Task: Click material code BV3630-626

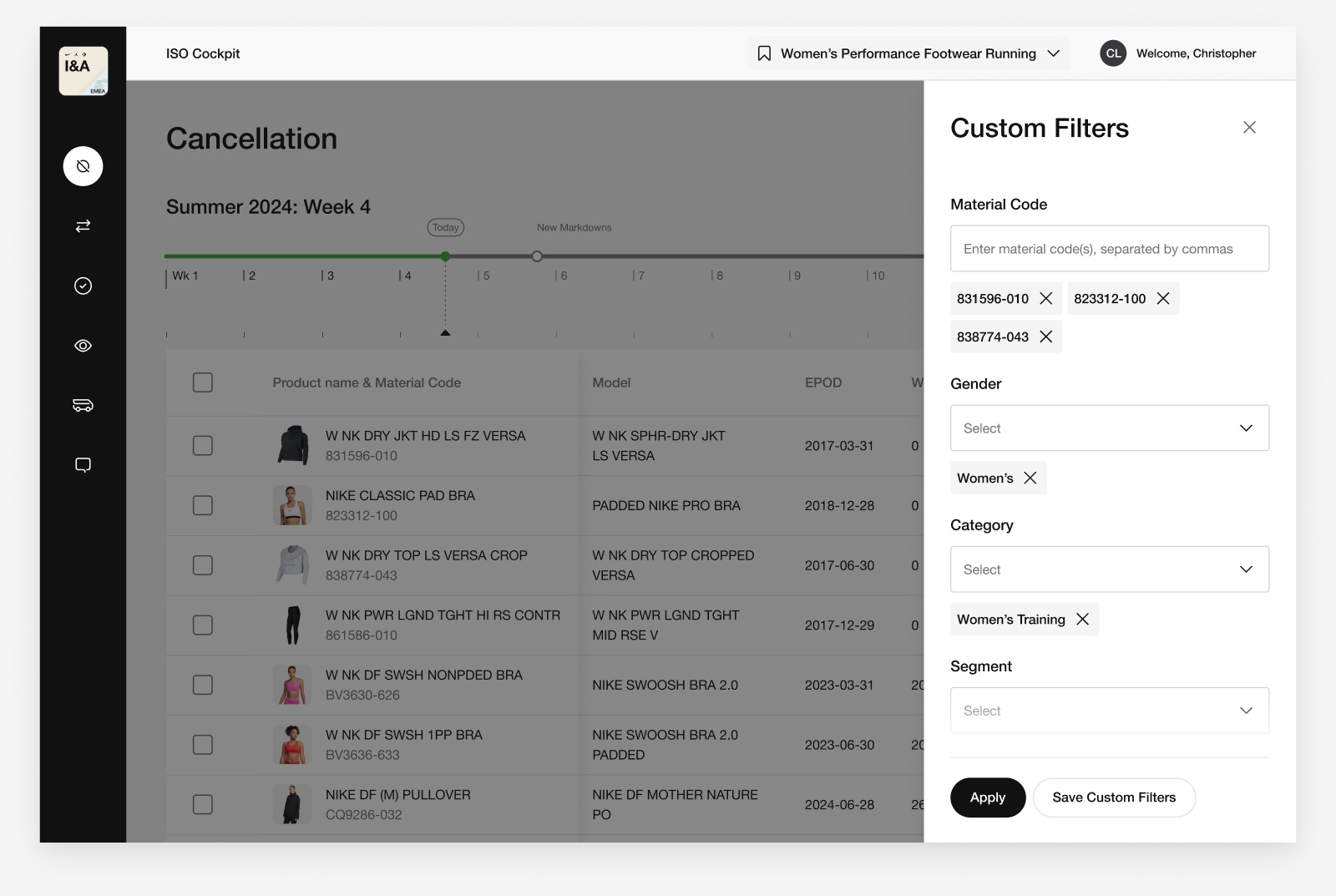Action: (x=362, y=695)
